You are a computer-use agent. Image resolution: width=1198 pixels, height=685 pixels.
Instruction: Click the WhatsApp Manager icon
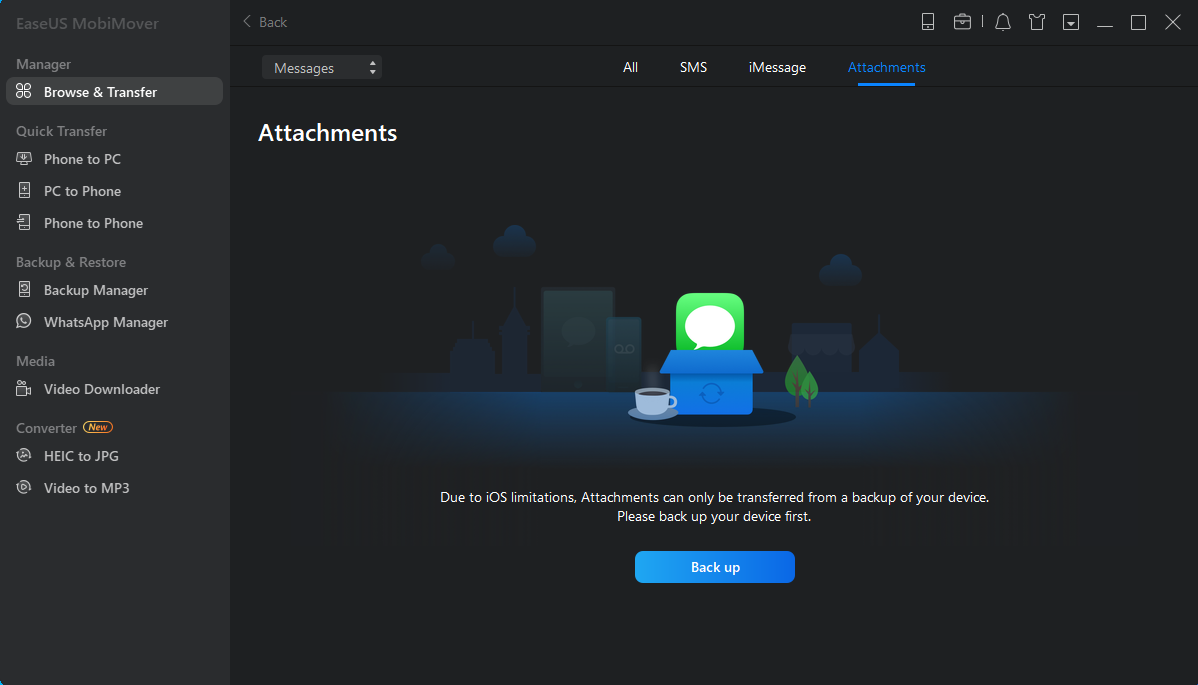point(24,321)
